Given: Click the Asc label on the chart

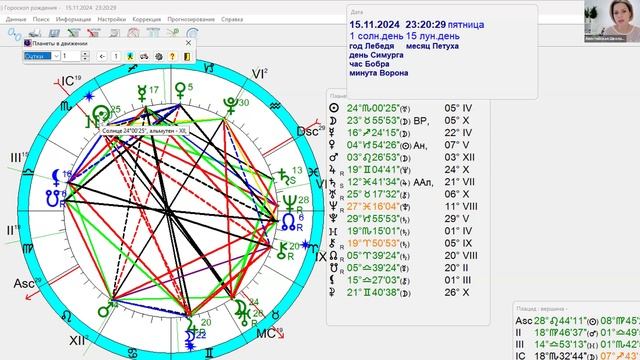Looking at the screenshot, I should click(x=23, y=283).
